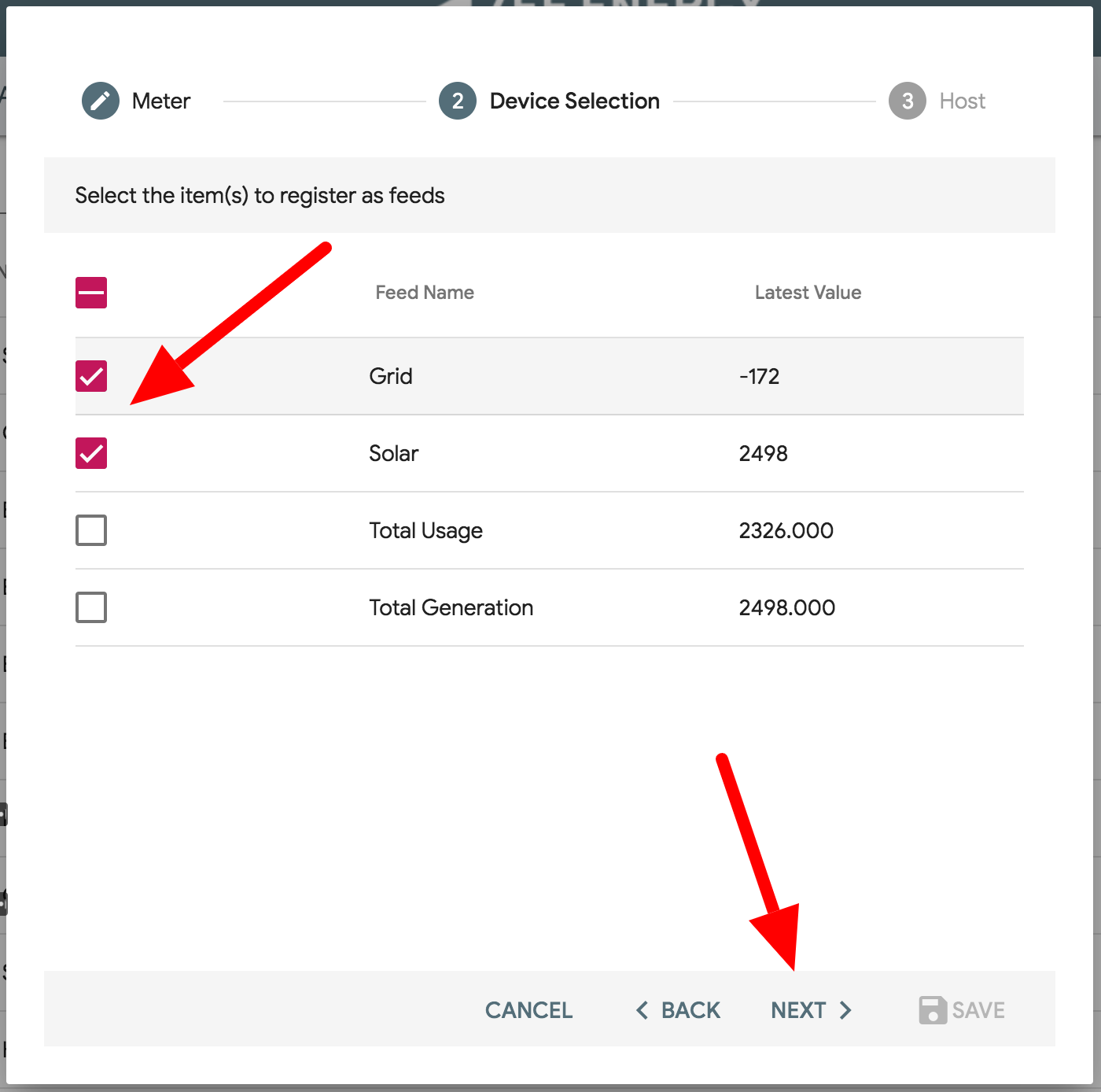Check the Total Usage feed checkbox
Image resolution: width=1101 pixels, height=1092 pixels.
click(91, 530)
